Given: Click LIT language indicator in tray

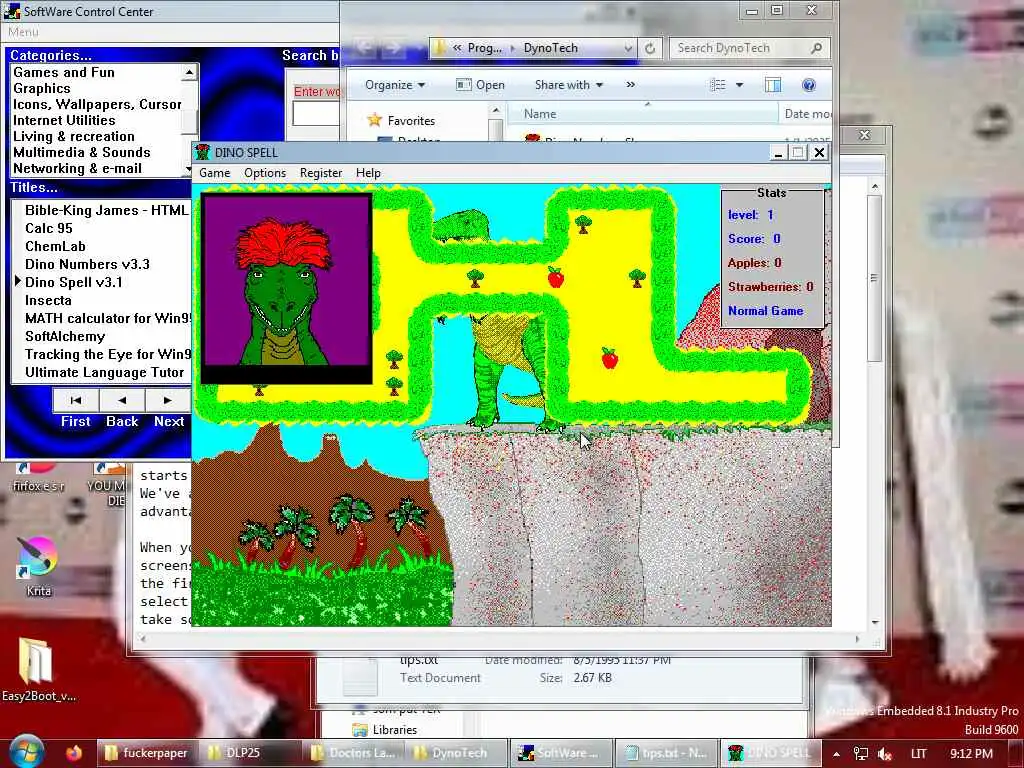Looking at the screenshot, I should 918,754.
